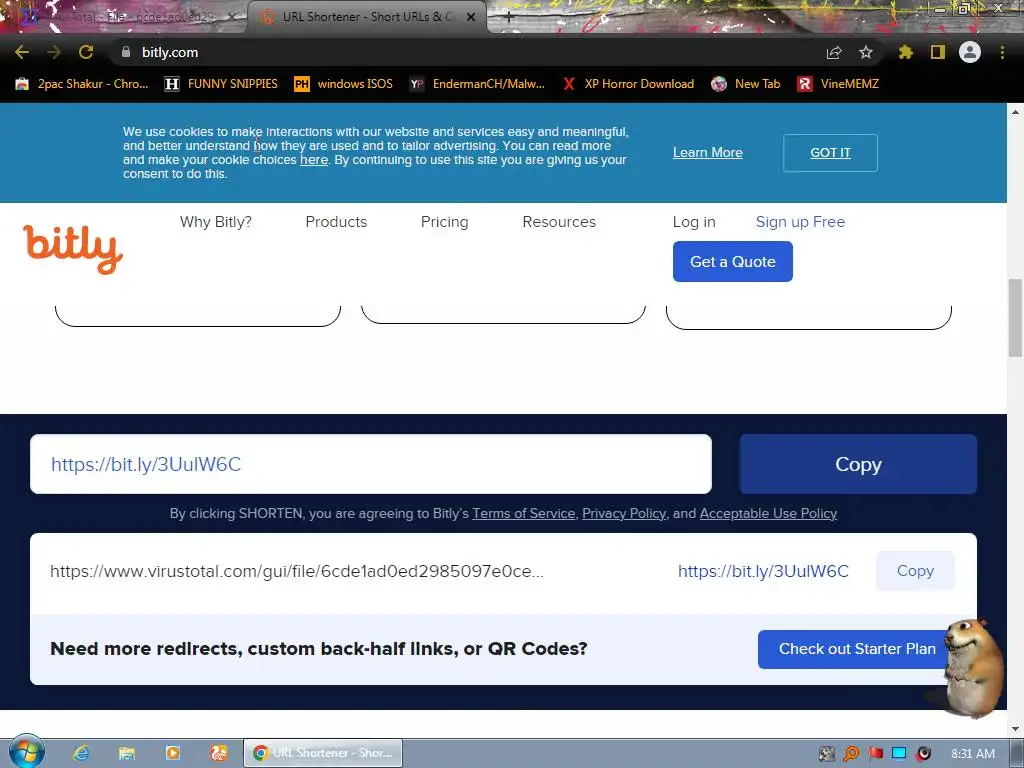Toggle the side panel icon
Screen dimensions: 1024x768
938,52
